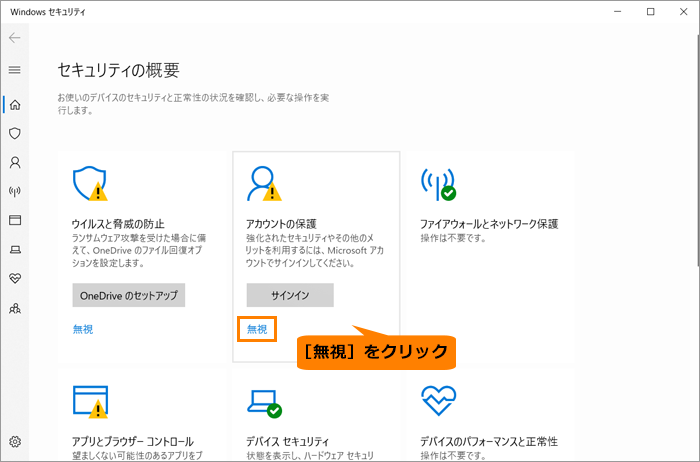The width and height of the screenshot is (700, 462).
Task: Minimize the Windows セキュリティ window
Action: [x=618, y=12]
